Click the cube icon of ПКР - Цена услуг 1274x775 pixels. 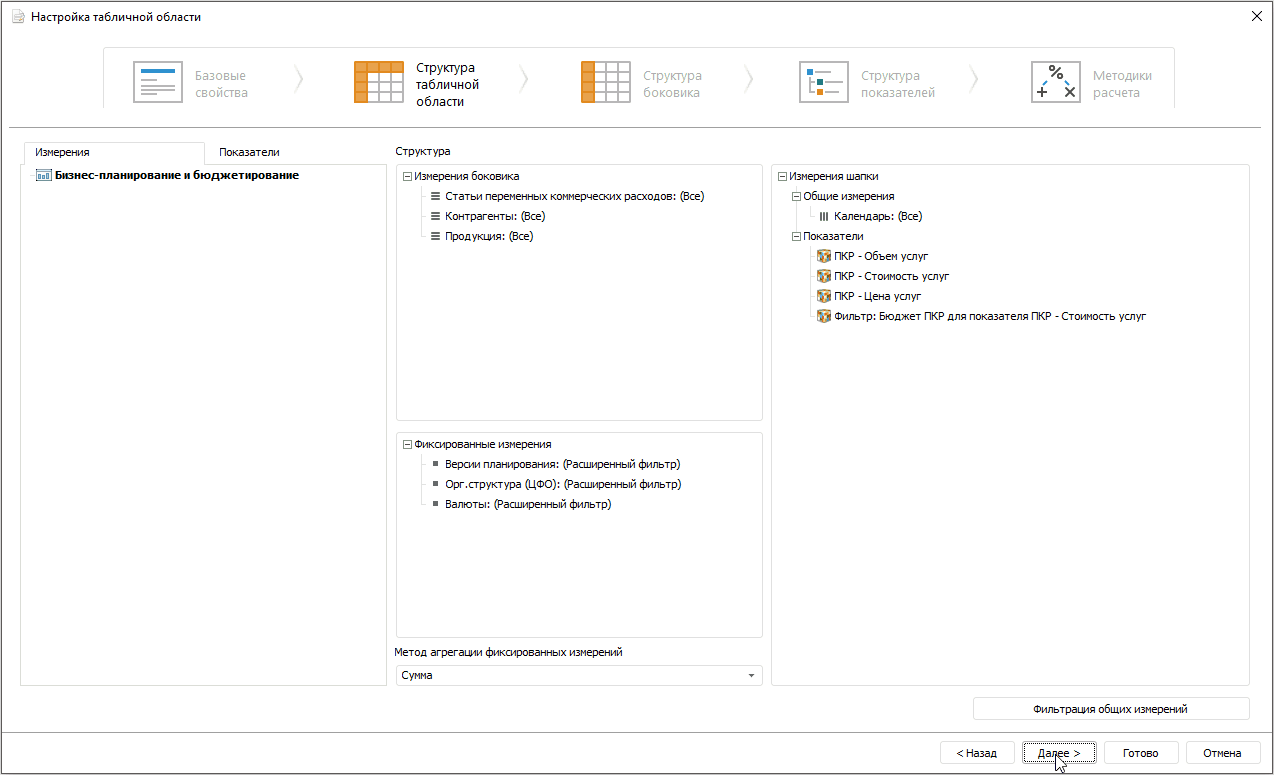(x=824, y=296)
